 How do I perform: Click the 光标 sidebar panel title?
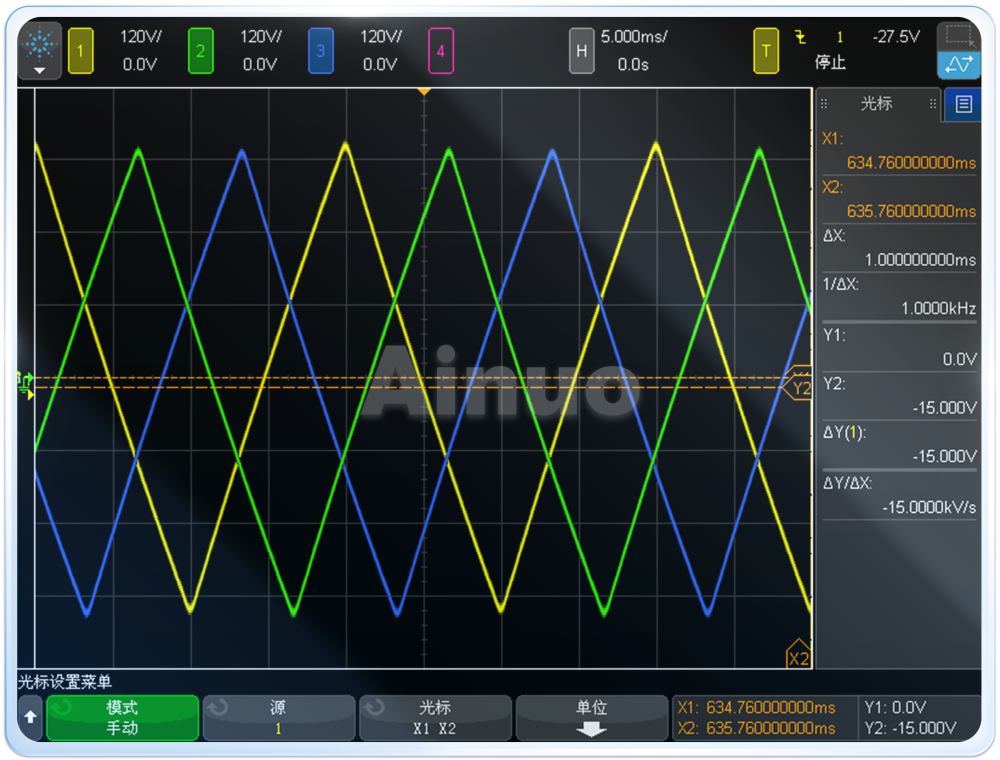(x=876, y=103)
